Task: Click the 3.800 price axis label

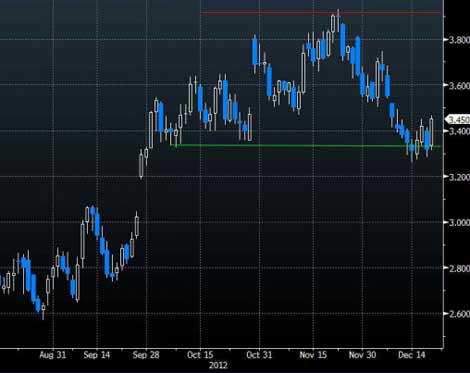Action: click(460, 40)
